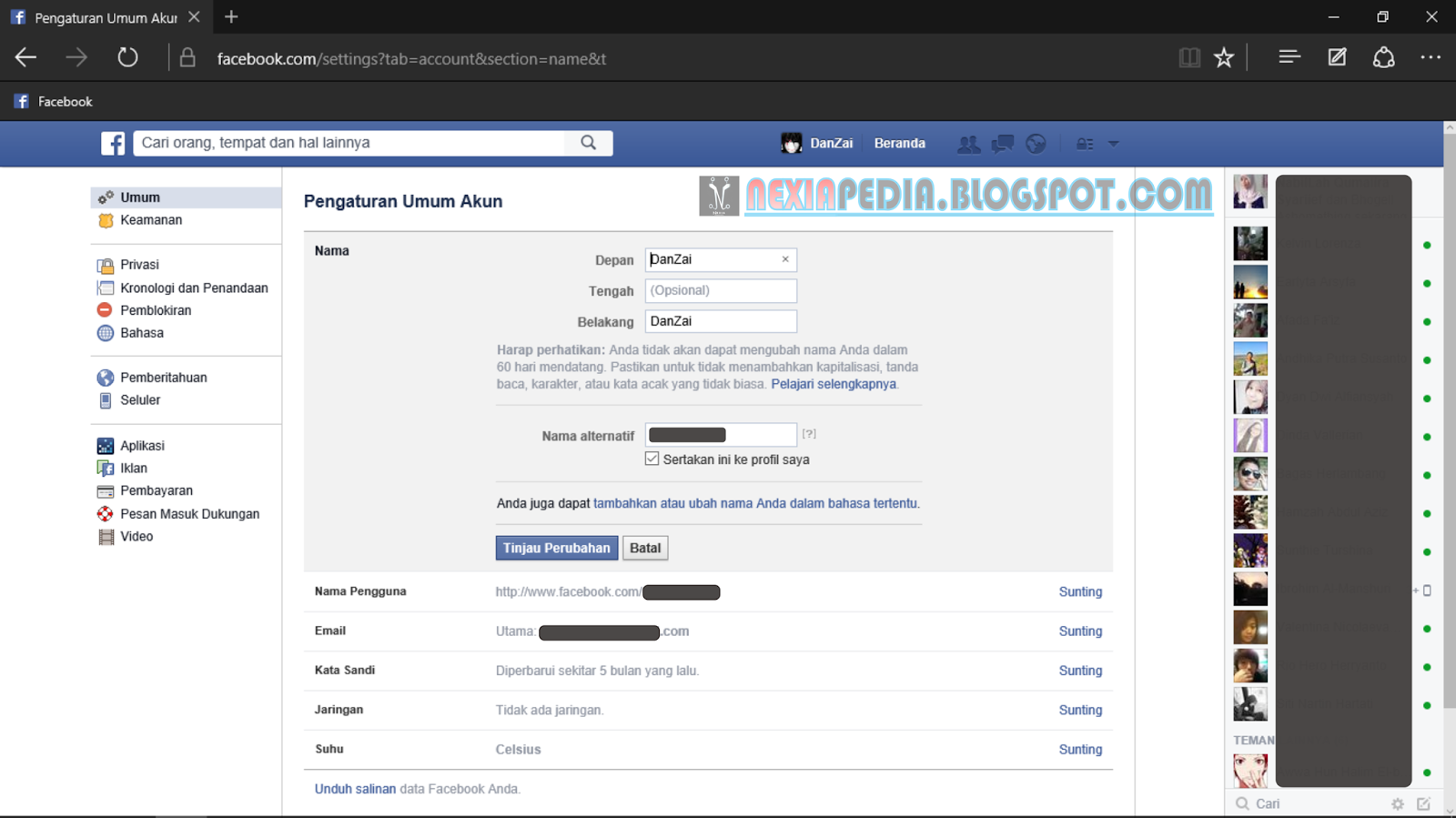The image size is (1456, 818).
Task: Click the Tengah middle name field
Action: click(x=721, y=290)
